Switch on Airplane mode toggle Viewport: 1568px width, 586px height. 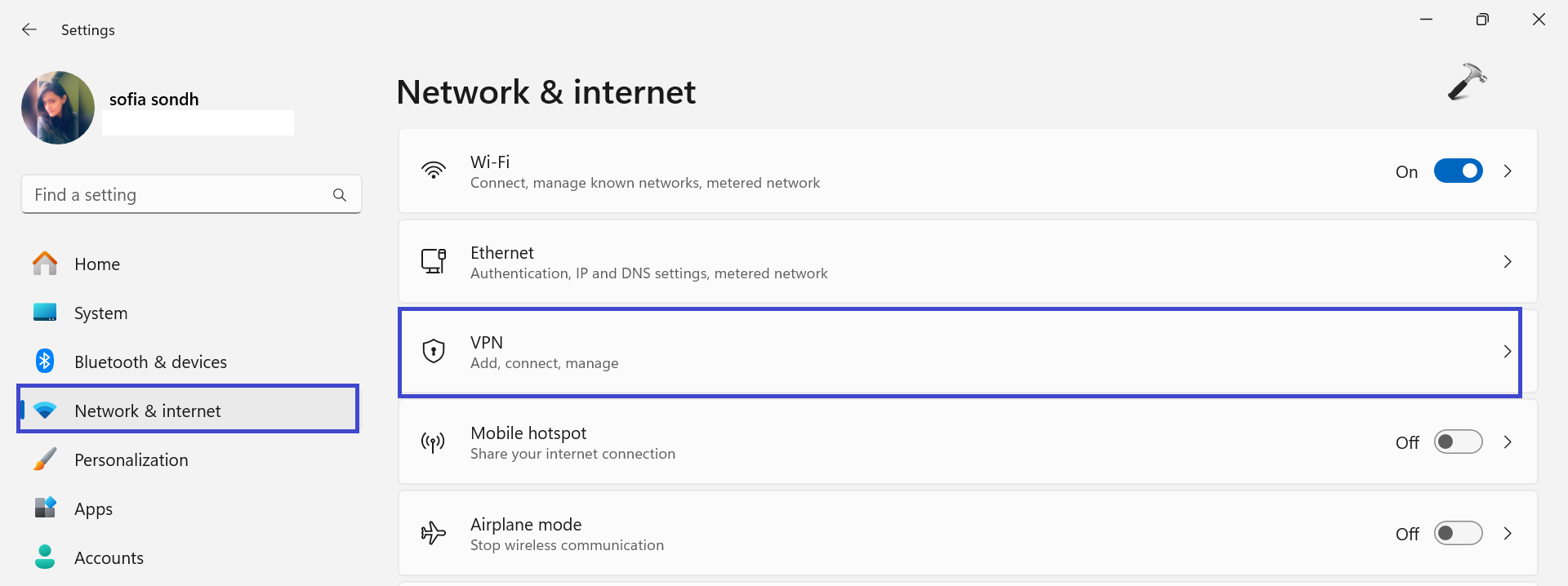pyautogui.click(x=1458, y=534)
